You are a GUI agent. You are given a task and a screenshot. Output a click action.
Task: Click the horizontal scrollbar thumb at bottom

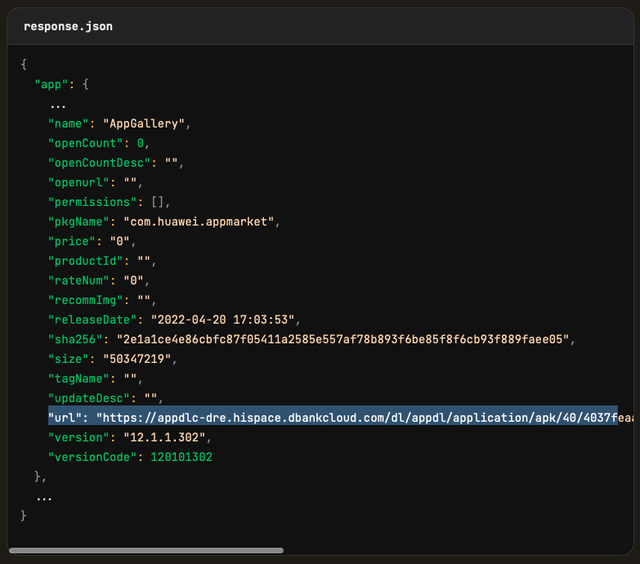point(146,550)
